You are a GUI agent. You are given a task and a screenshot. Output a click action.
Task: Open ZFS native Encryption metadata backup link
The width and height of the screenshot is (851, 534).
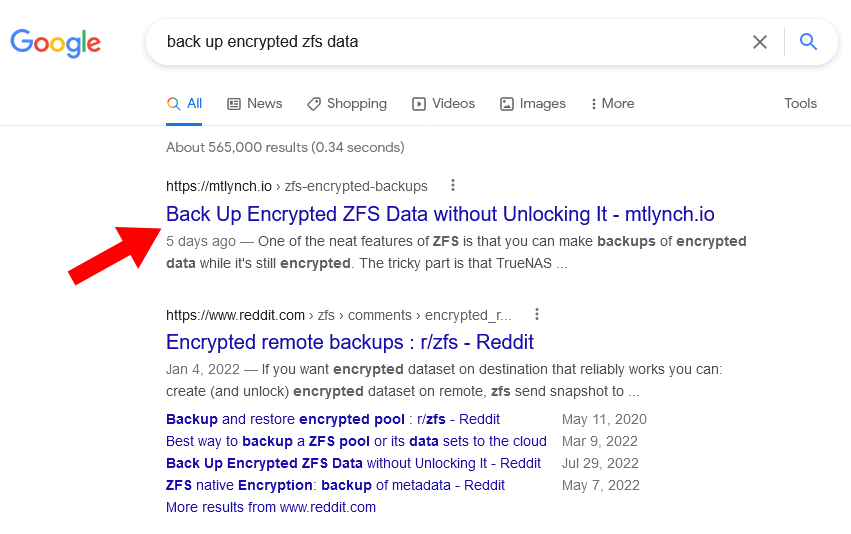pyautogui.click(x=335, y=485)
